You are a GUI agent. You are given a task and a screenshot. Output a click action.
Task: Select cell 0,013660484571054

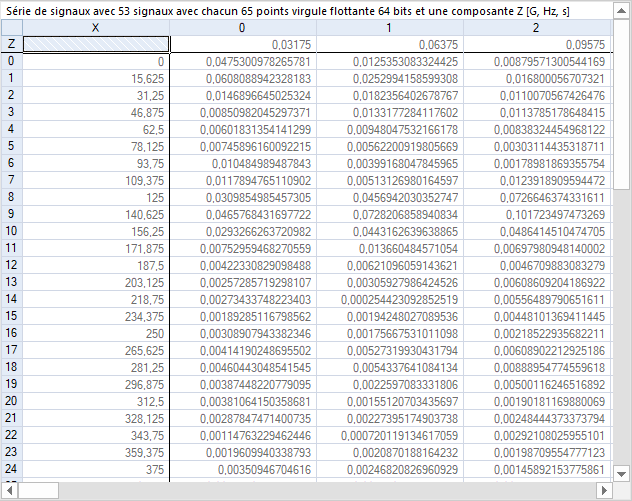tap(390, 248)
